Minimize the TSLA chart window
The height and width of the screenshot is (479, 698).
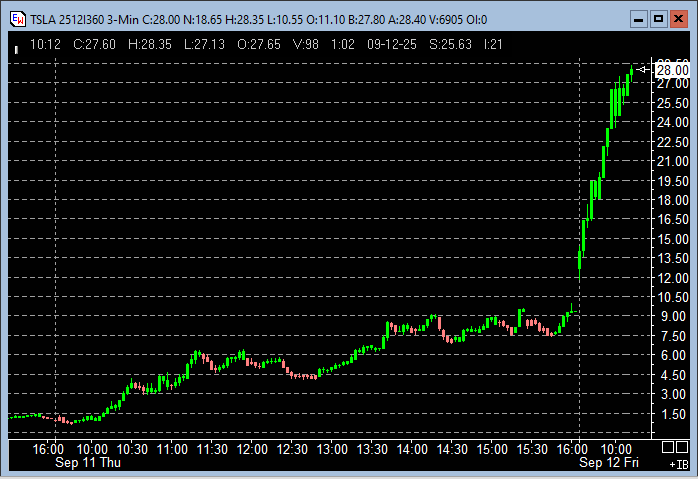pos(639,19)
